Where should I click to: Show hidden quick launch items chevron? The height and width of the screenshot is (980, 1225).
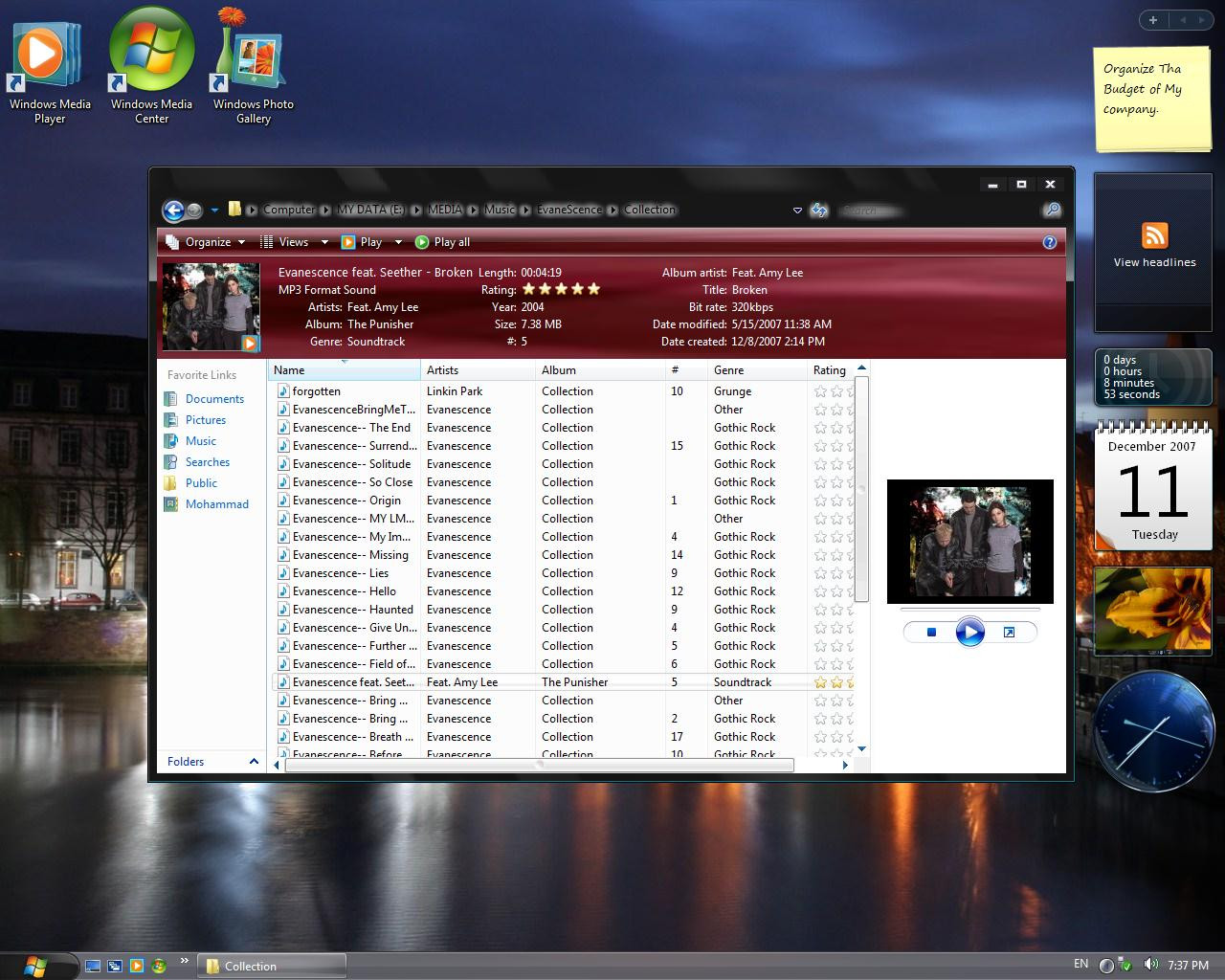(184, 961)
